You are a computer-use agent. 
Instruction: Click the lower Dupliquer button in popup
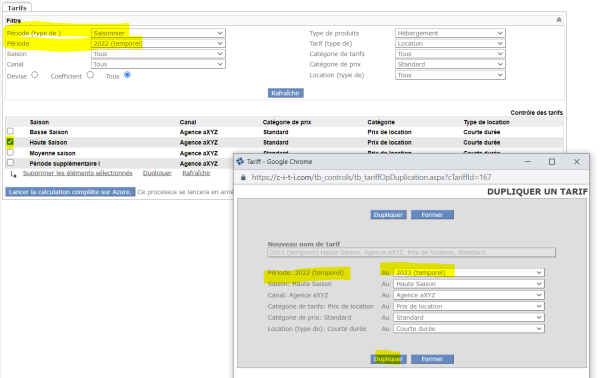coord(388,359)
